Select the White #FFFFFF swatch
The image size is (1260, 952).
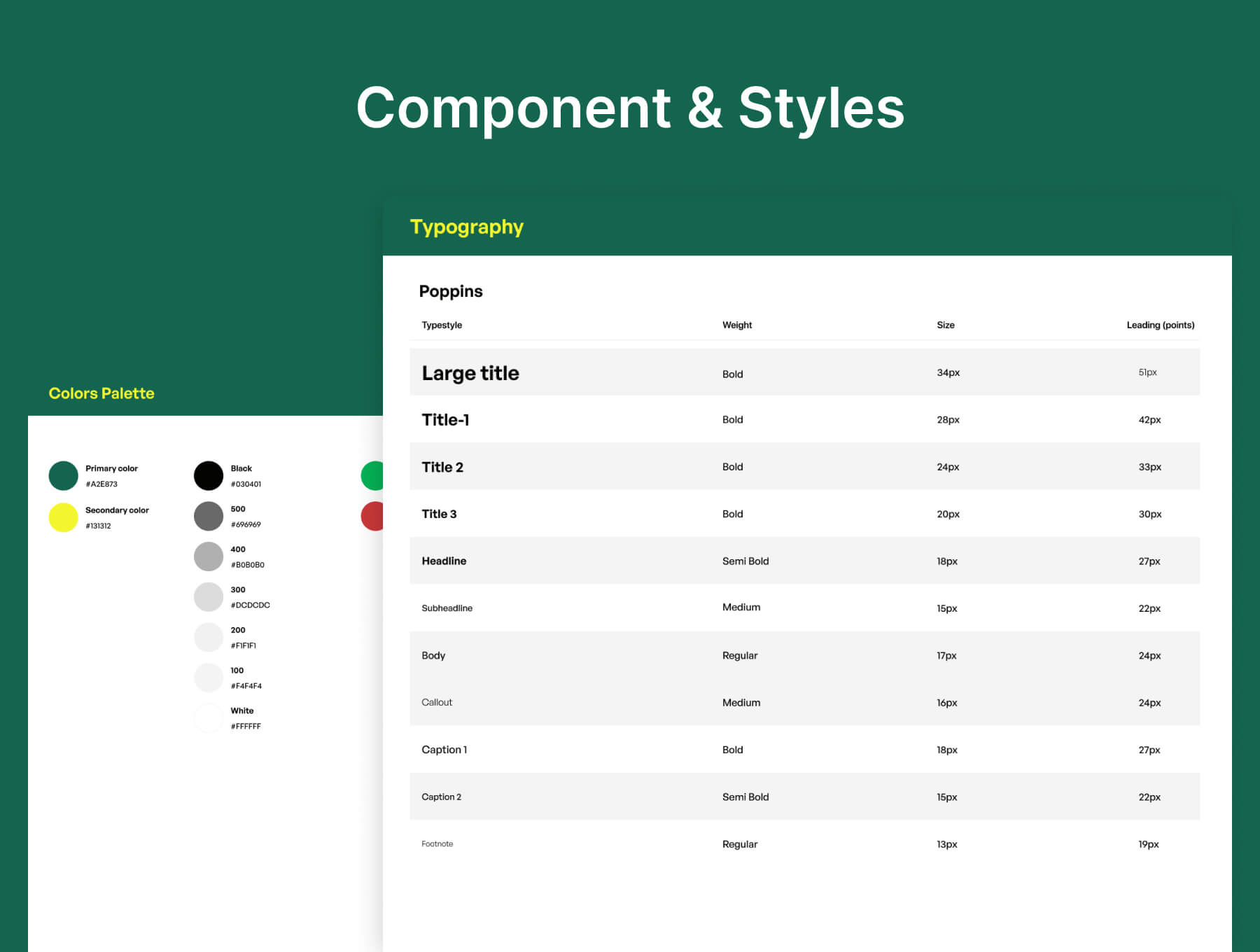[209, 718]
